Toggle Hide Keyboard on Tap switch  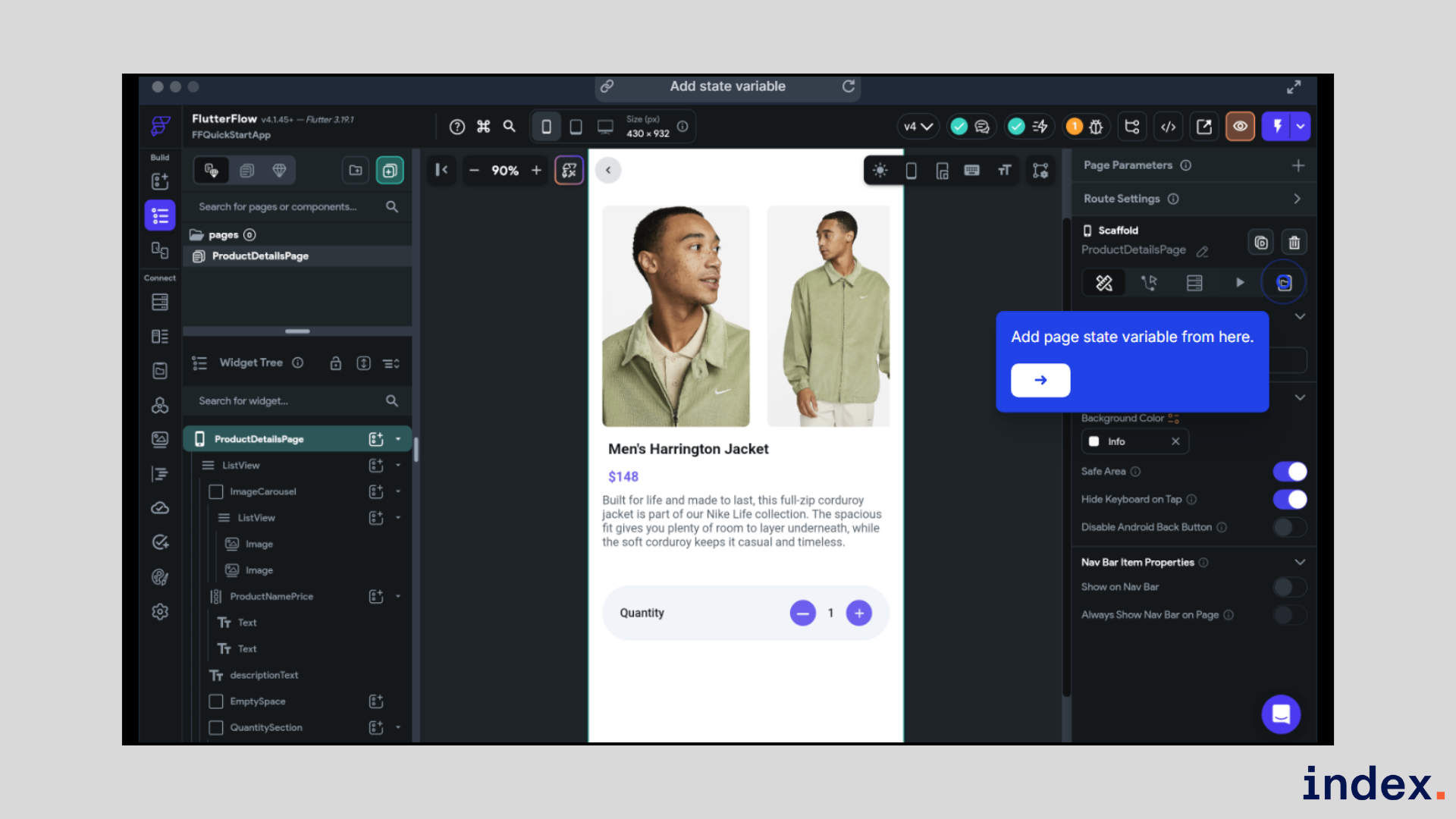pyautogui.click(x=1289, y=500)
